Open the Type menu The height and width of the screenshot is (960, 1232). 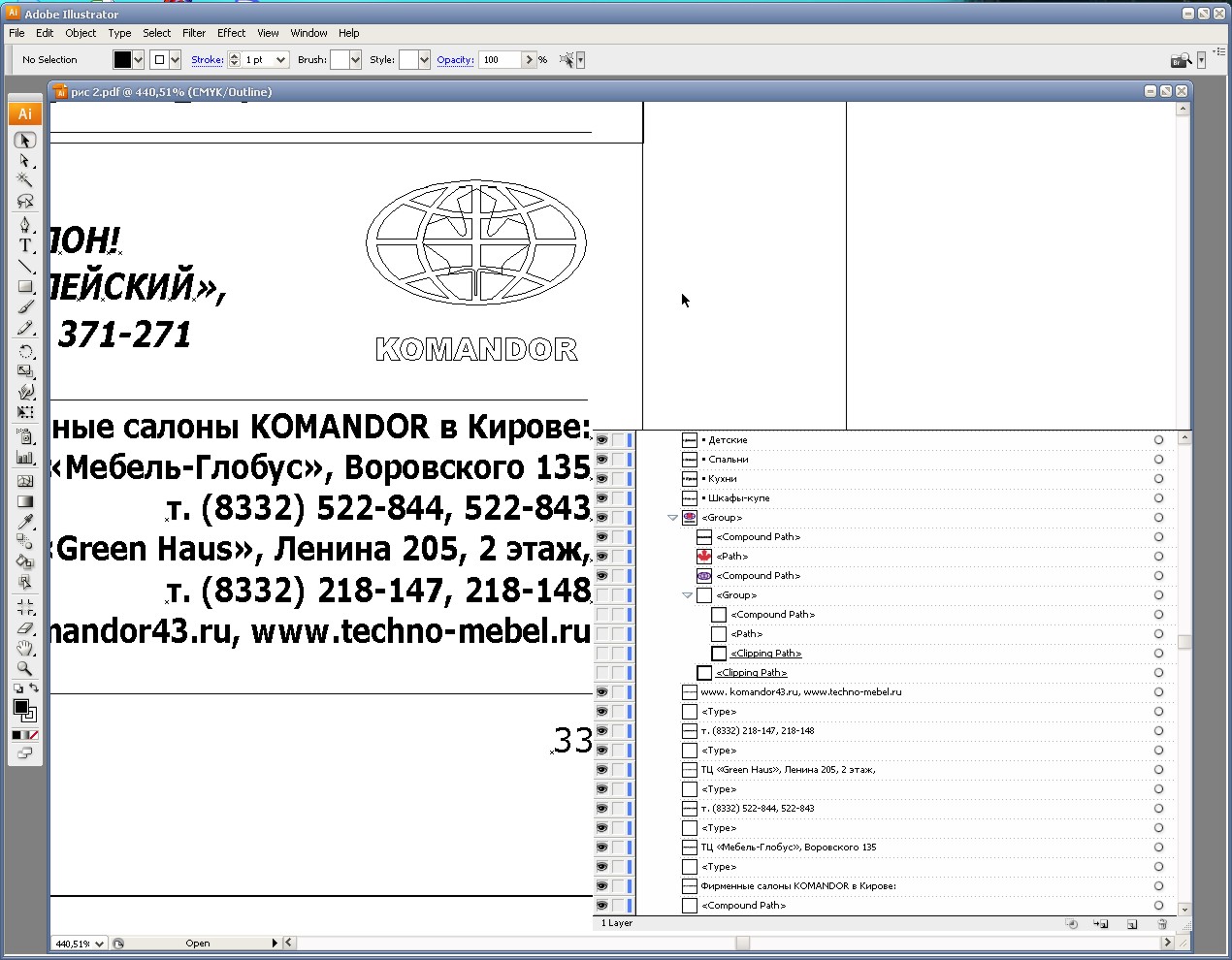pos(119,33)
